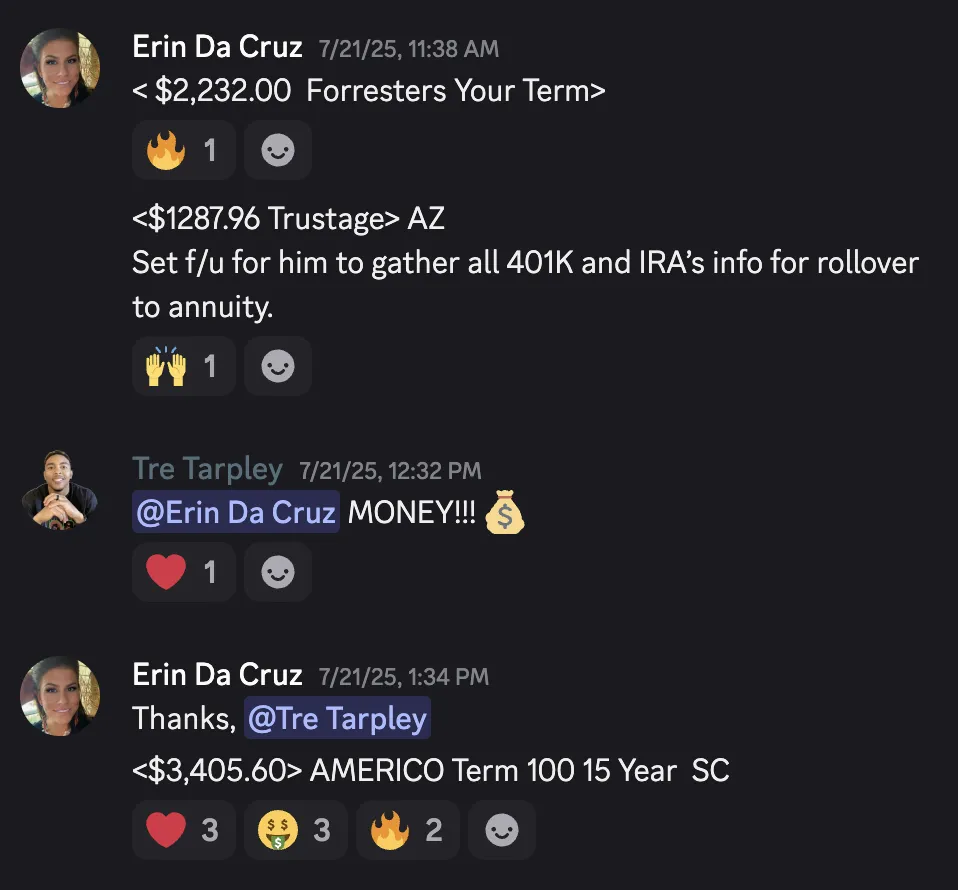Add reaction to the AMERICO Term 100 message
This screenshot has height=890, width=958.
click(x=502, y=830)
